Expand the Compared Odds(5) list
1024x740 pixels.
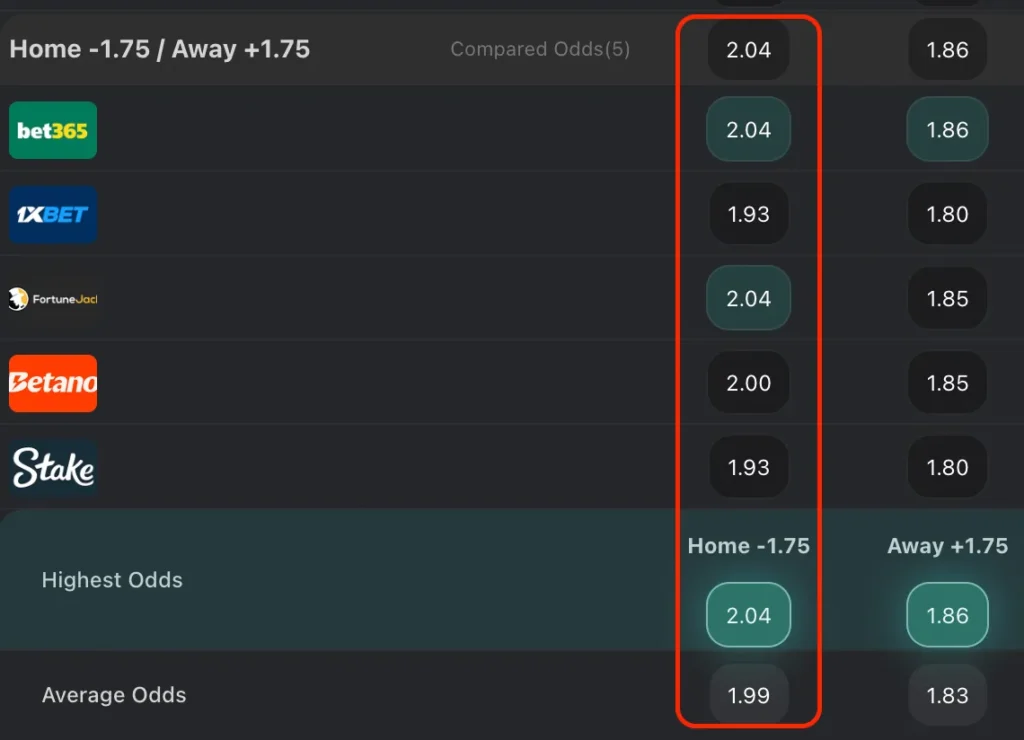(x=540, y=49)
